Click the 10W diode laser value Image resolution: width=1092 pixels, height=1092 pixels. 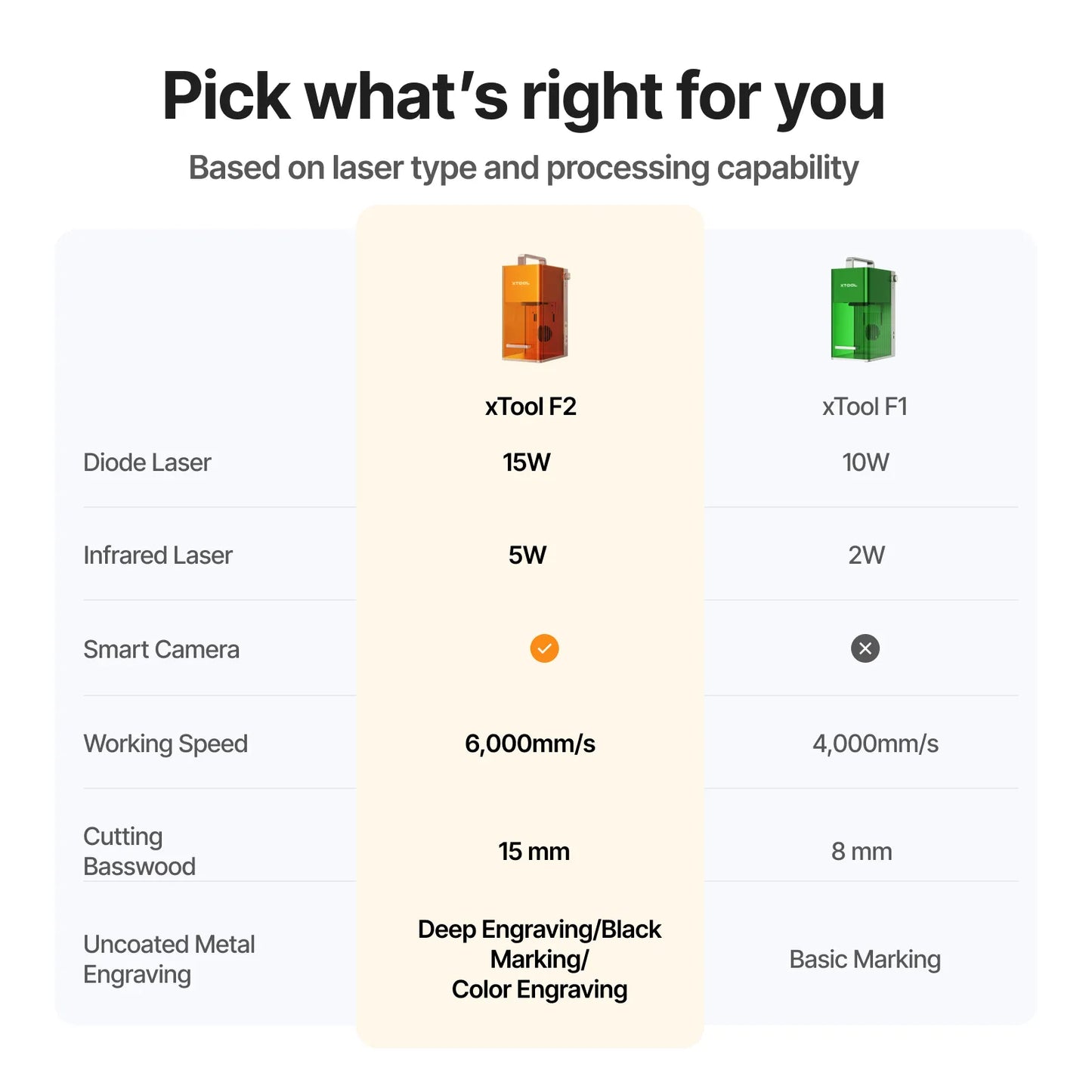tap(865, 462)
